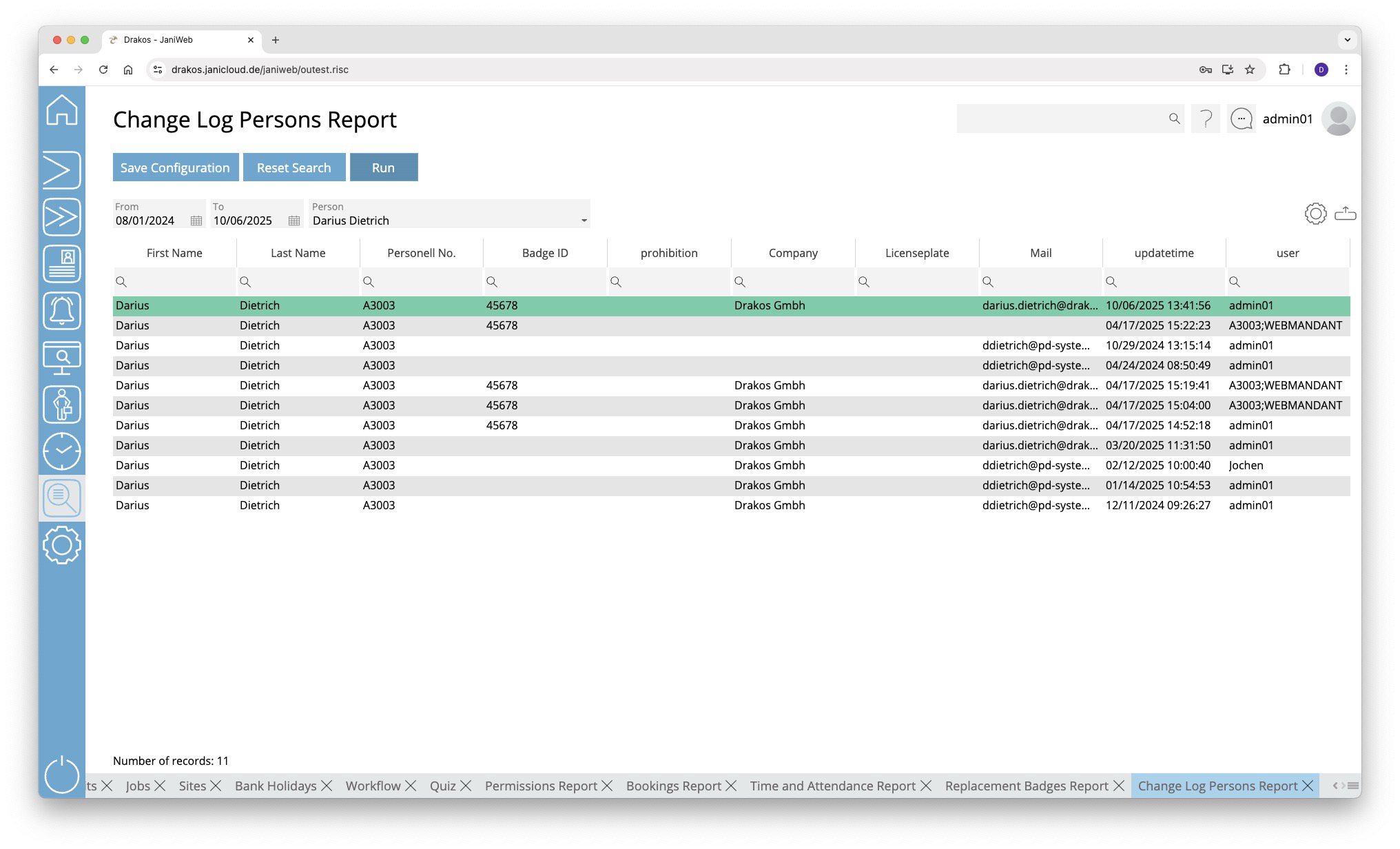Click the Home icon in the sidebar
This screenshot has width=1400, height=849.
click(x=62, y=110)
